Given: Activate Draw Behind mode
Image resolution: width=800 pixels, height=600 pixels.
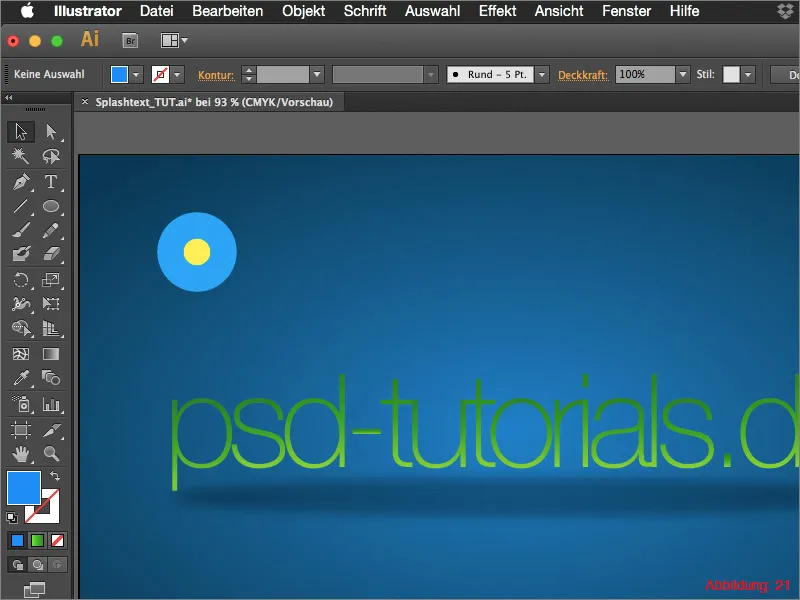Looking at the screenshot, I should click(37, 564).
